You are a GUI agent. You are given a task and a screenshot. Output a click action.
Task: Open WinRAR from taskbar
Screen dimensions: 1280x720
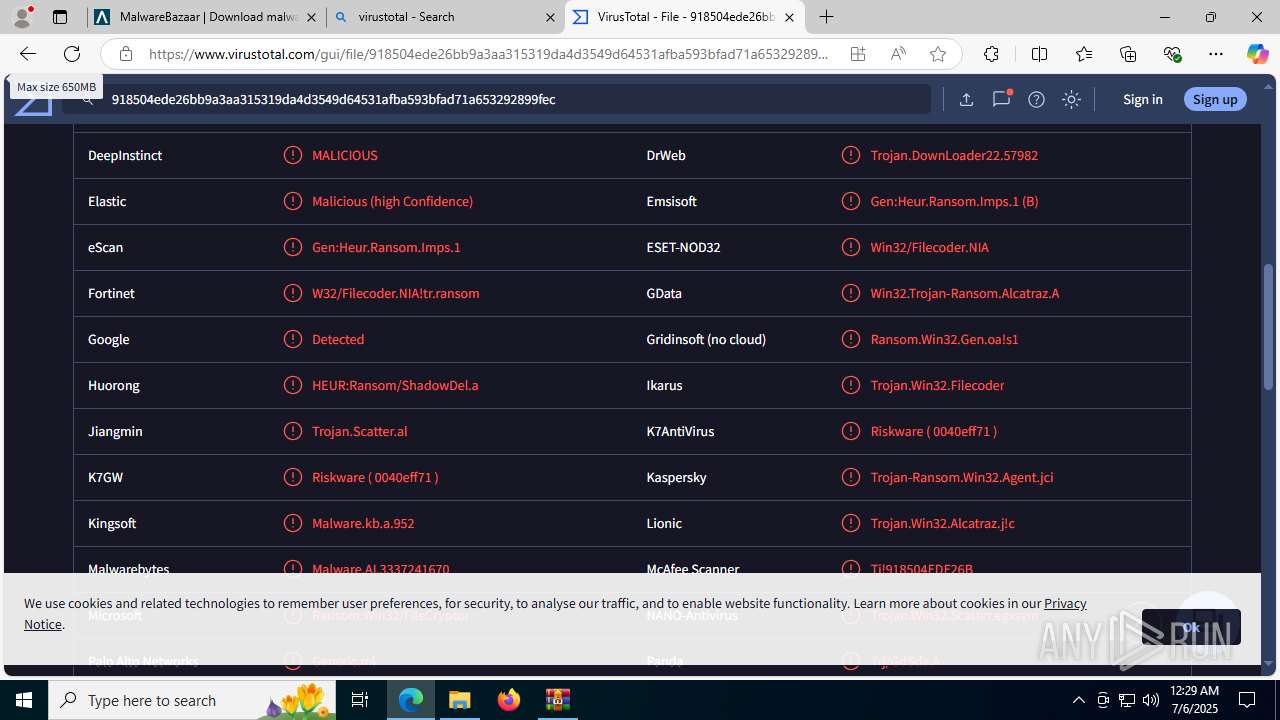(556, 700)
